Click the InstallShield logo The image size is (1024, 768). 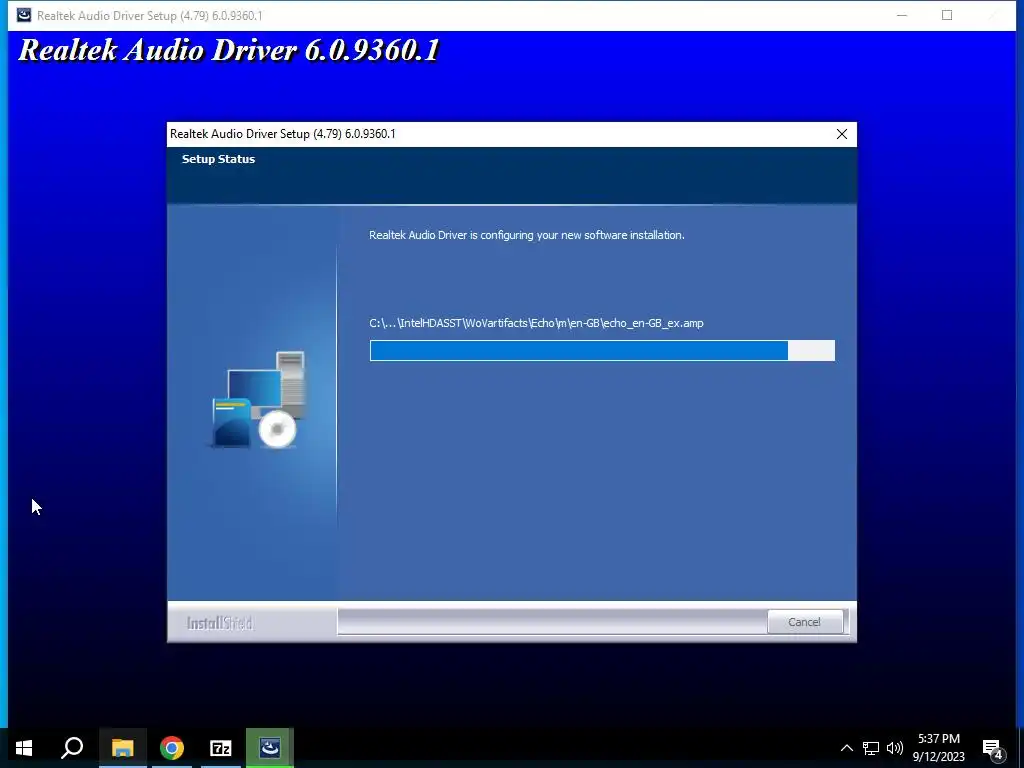coord(219,623)
